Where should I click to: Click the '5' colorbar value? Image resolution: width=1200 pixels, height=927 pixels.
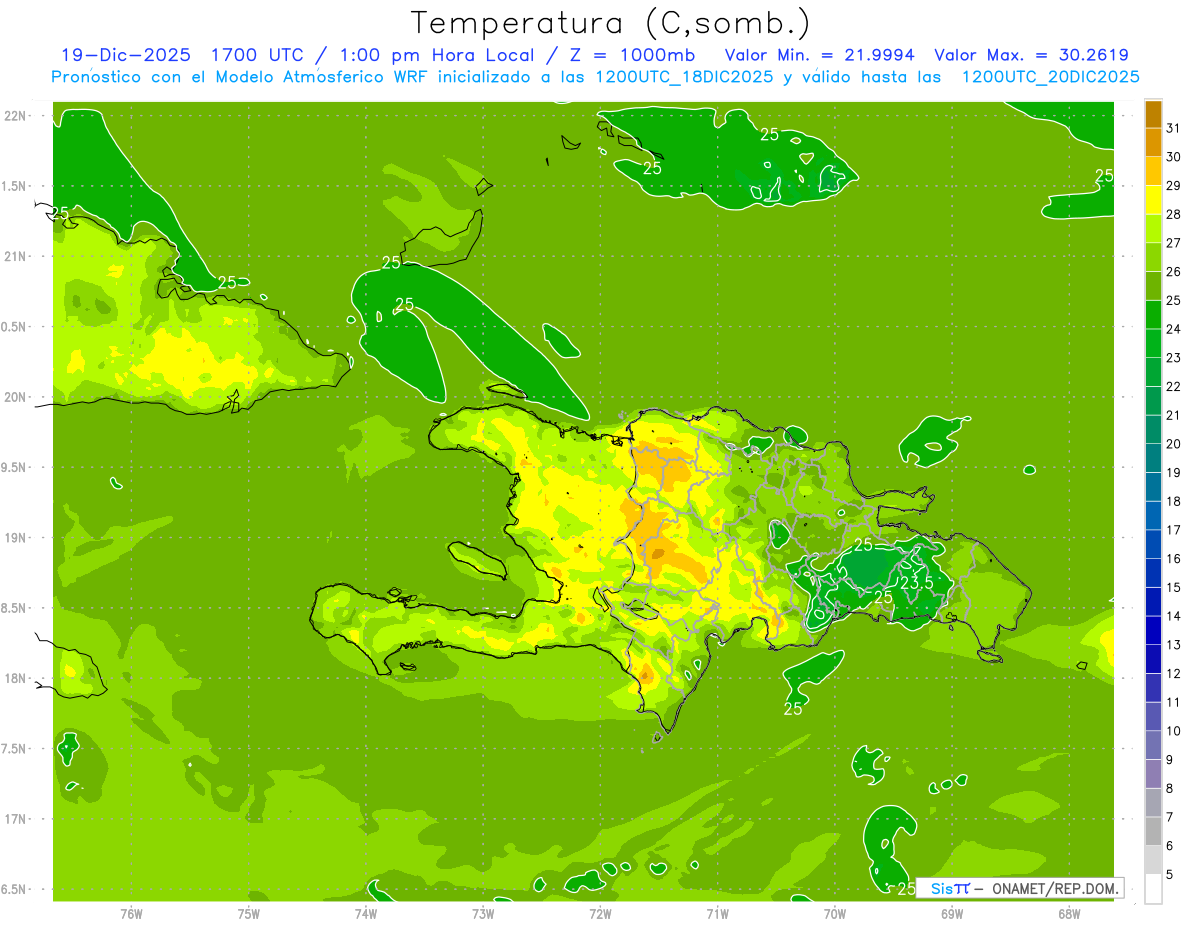[x=1170, y=875]
